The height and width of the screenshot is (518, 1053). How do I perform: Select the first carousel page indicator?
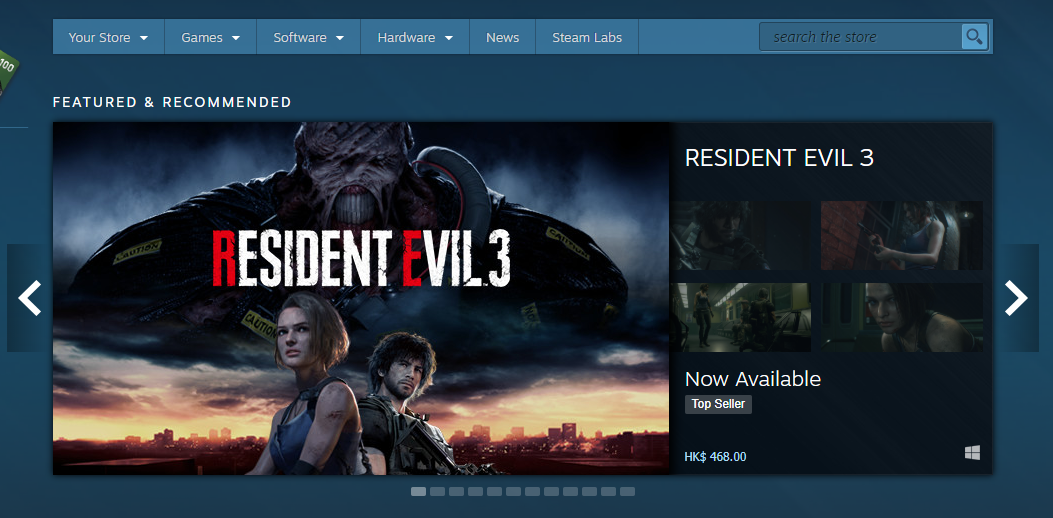418,492
